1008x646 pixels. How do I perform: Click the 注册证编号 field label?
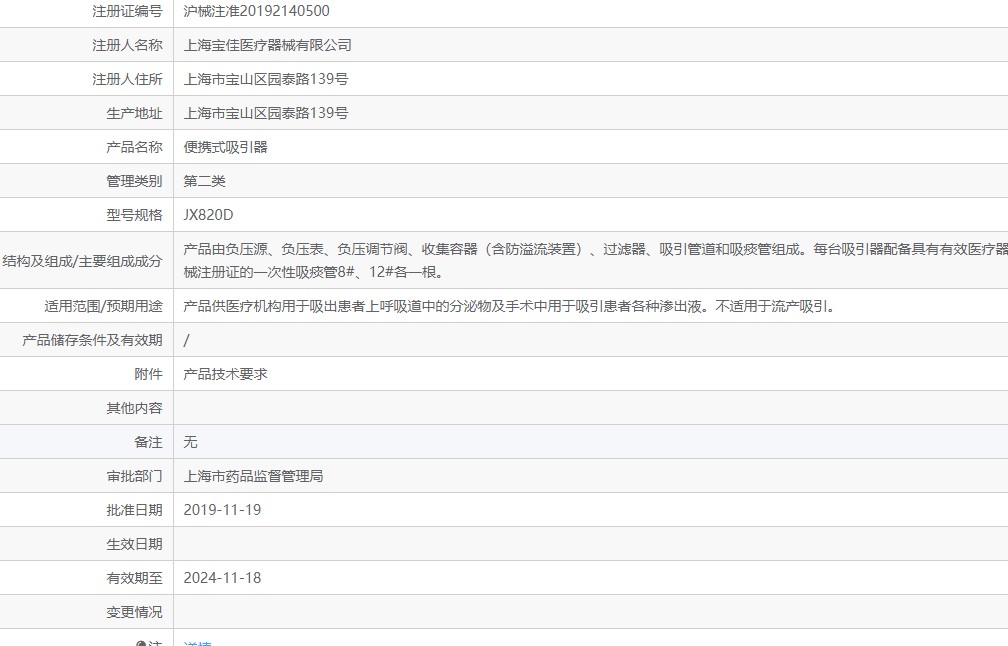[127, 11]
